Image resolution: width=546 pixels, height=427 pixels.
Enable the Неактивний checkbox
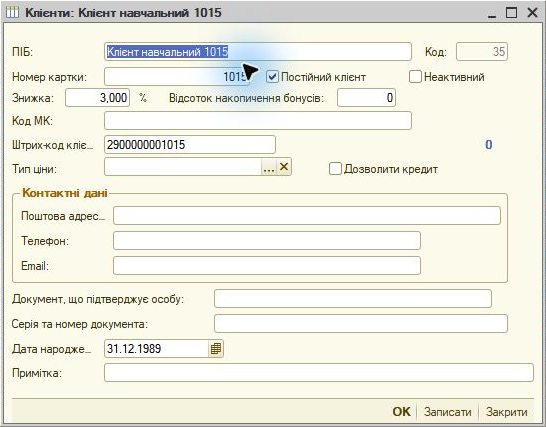click(415, 77)
